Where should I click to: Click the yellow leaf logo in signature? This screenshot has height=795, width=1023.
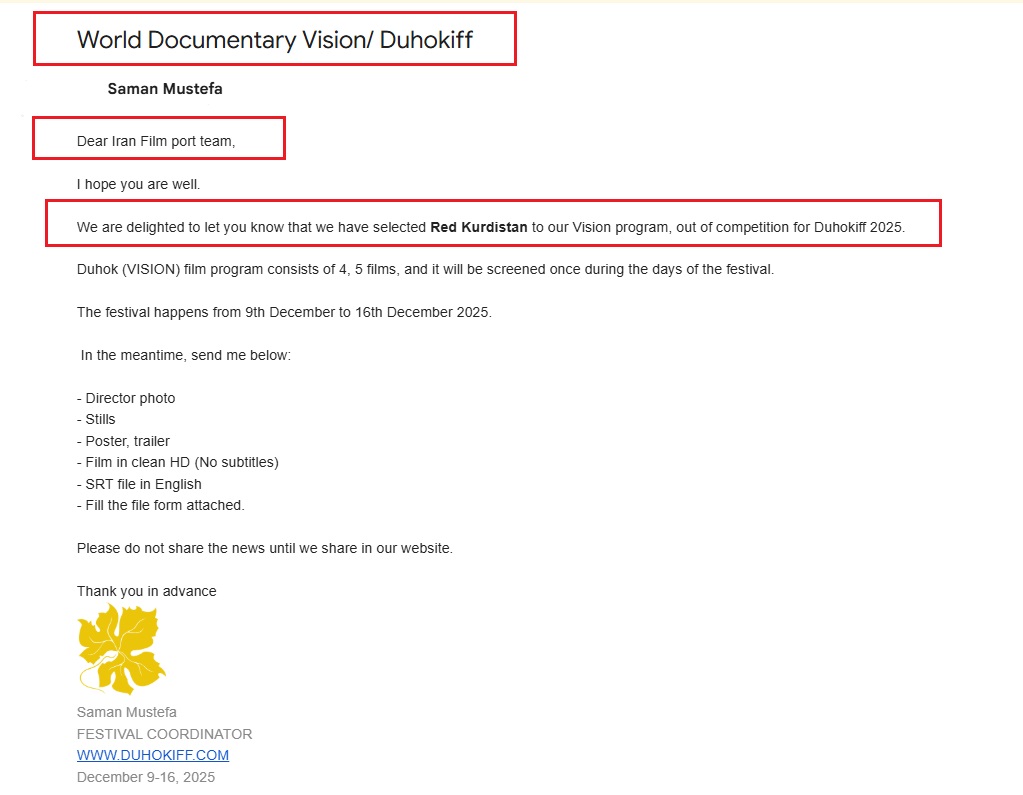click(121, 650)
